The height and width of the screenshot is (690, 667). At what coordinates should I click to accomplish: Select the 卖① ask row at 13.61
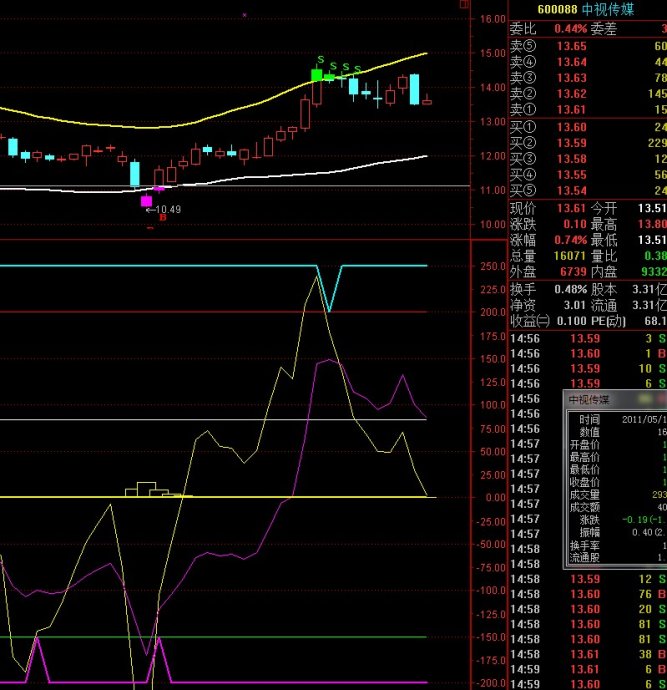tap(588, 110)
